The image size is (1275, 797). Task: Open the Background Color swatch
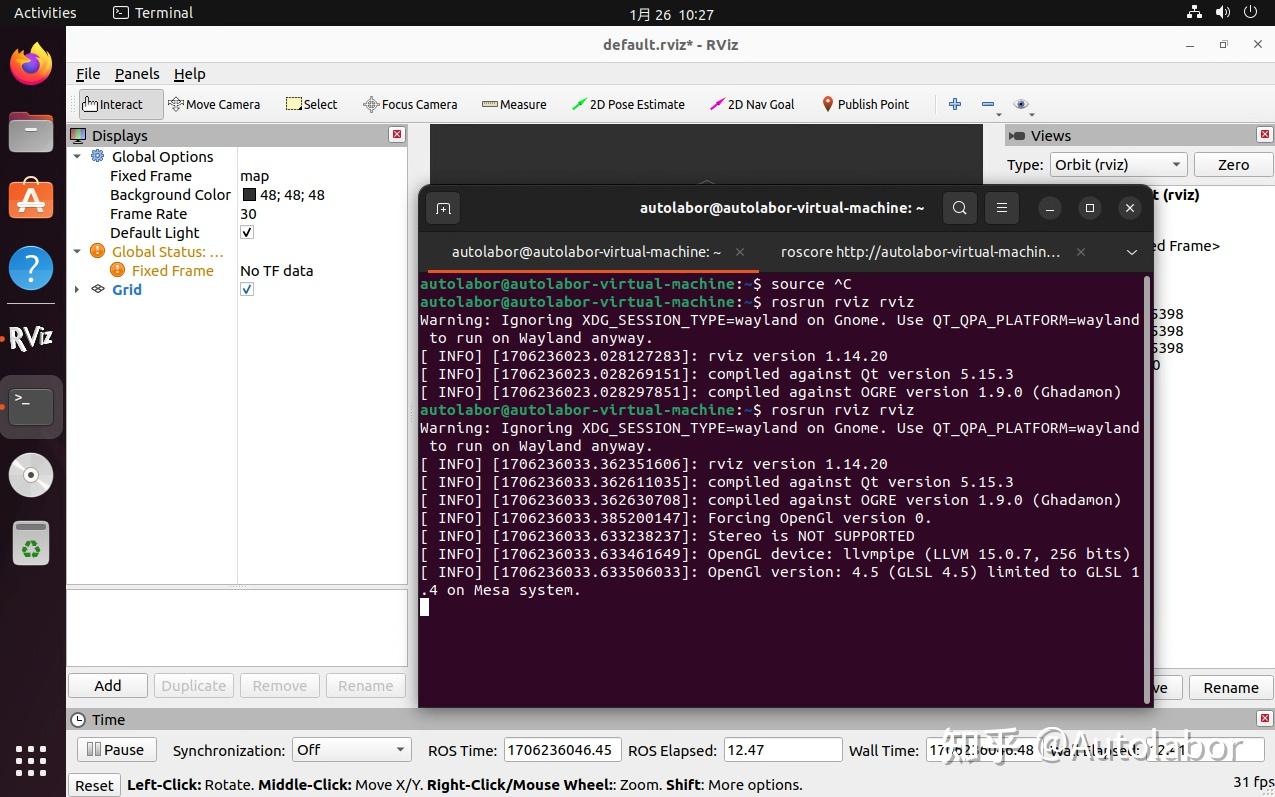coord(247,194)
